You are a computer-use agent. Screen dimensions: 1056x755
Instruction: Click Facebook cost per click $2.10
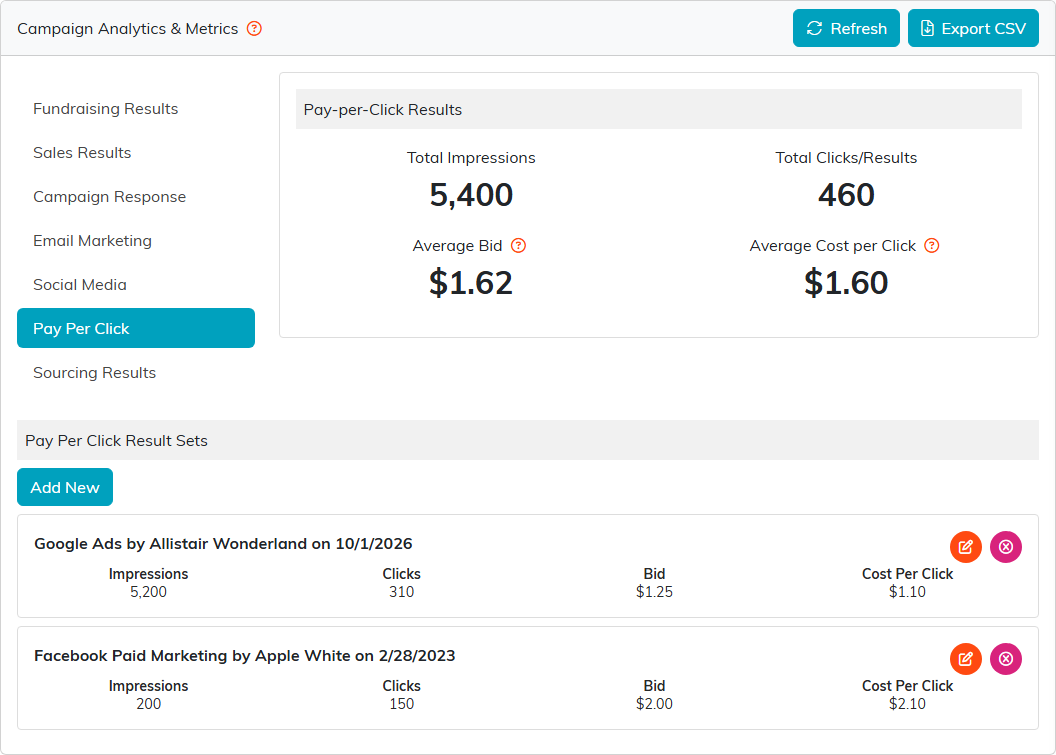point(907,704)
